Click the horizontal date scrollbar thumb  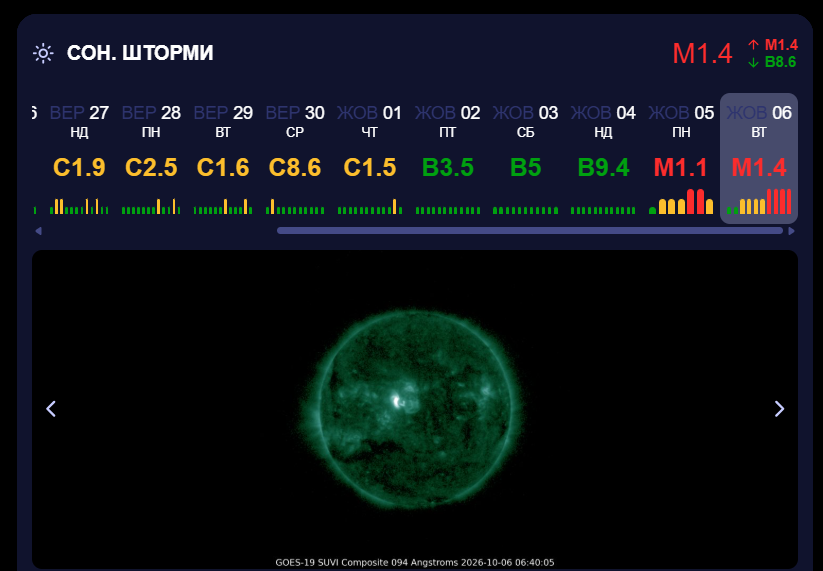[530, 231]
